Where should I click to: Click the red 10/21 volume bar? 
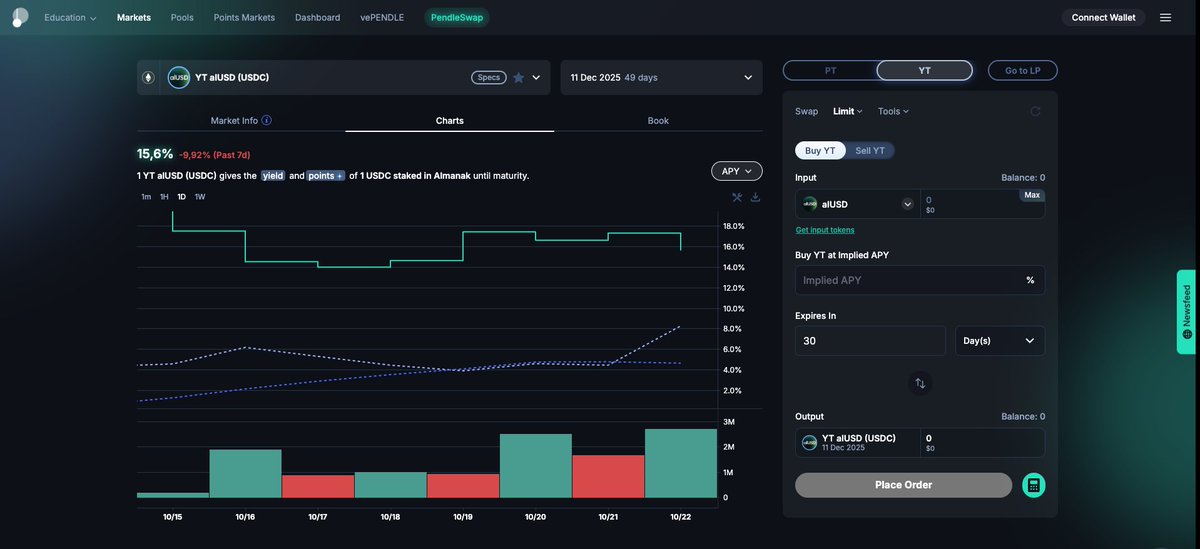click(x=608, y=476)
